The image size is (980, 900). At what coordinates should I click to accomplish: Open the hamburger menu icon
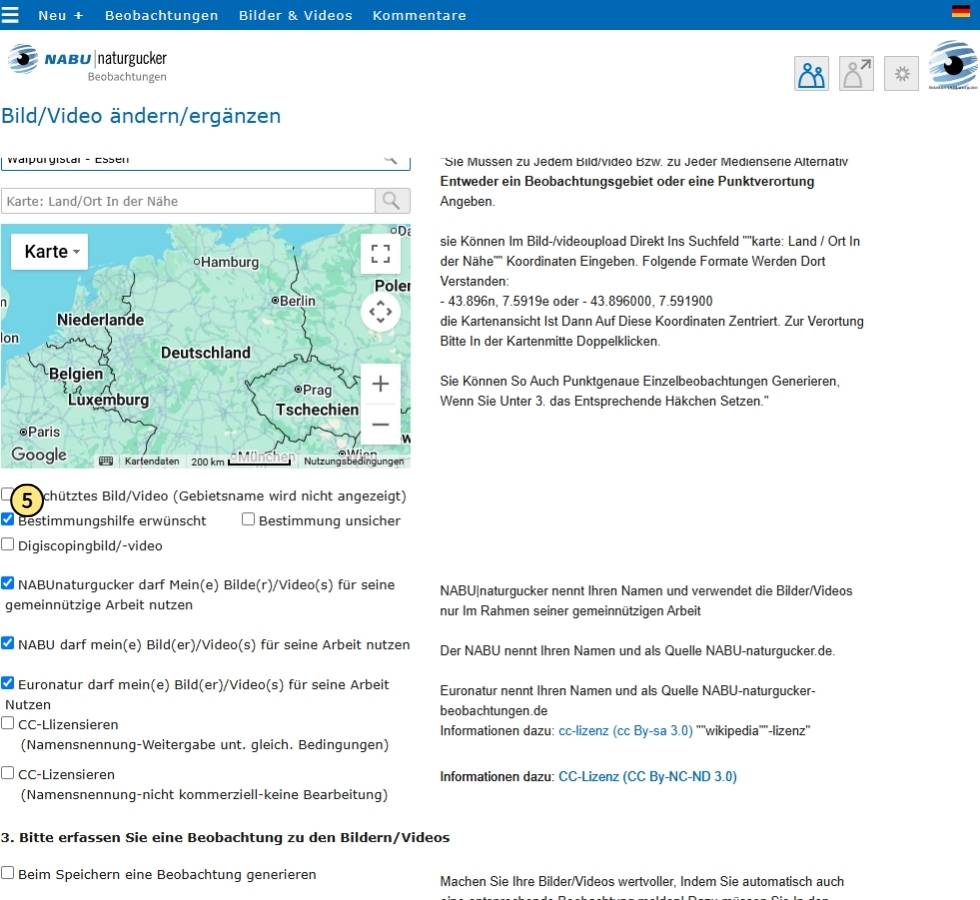click(9, 14)
